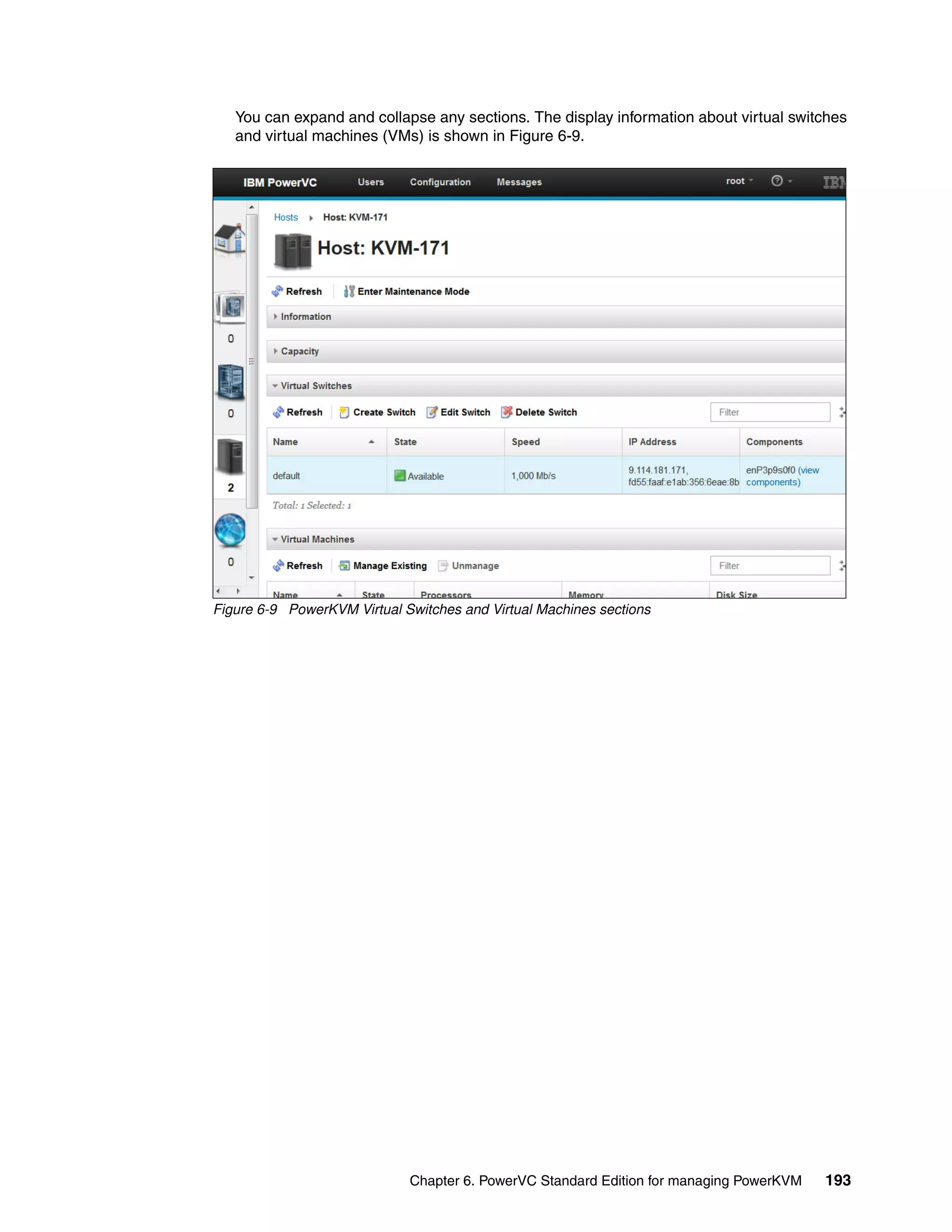Click the Speed column header
This screenshot has height=1232, width=952.
coord(563,442)
